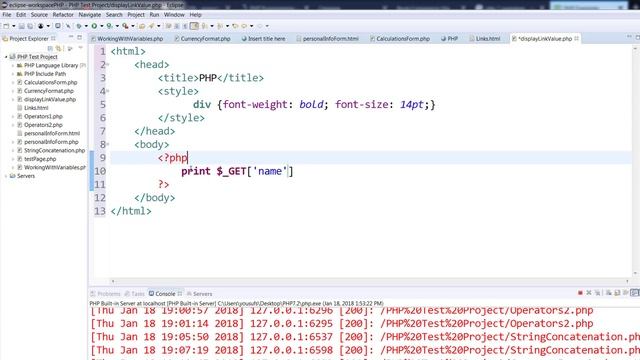The height and width of the screenshot is (360, 640).
Task: Close the displayLinkValue.php editor tab
Action: click(x=576, y=38)
